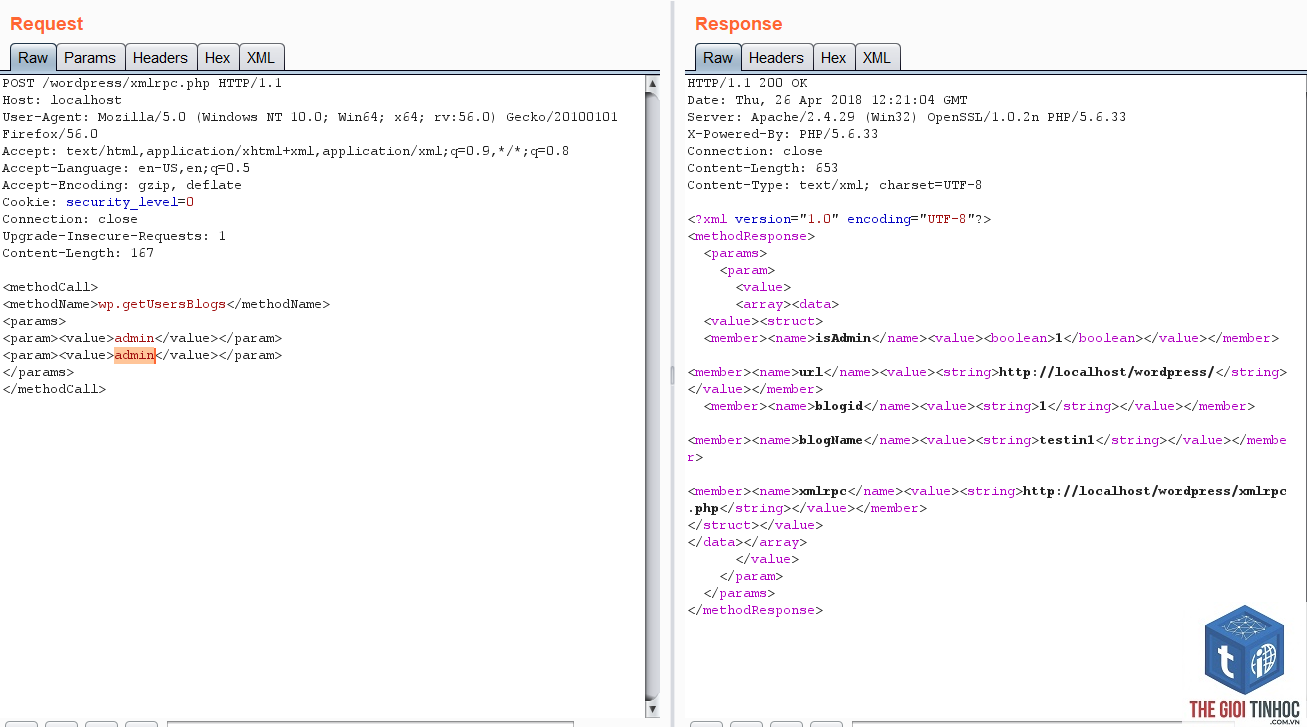Click the Accept-Encoding: gzip, deflate line
Viewport: 1307px width, 727px height.
[122, 185]
